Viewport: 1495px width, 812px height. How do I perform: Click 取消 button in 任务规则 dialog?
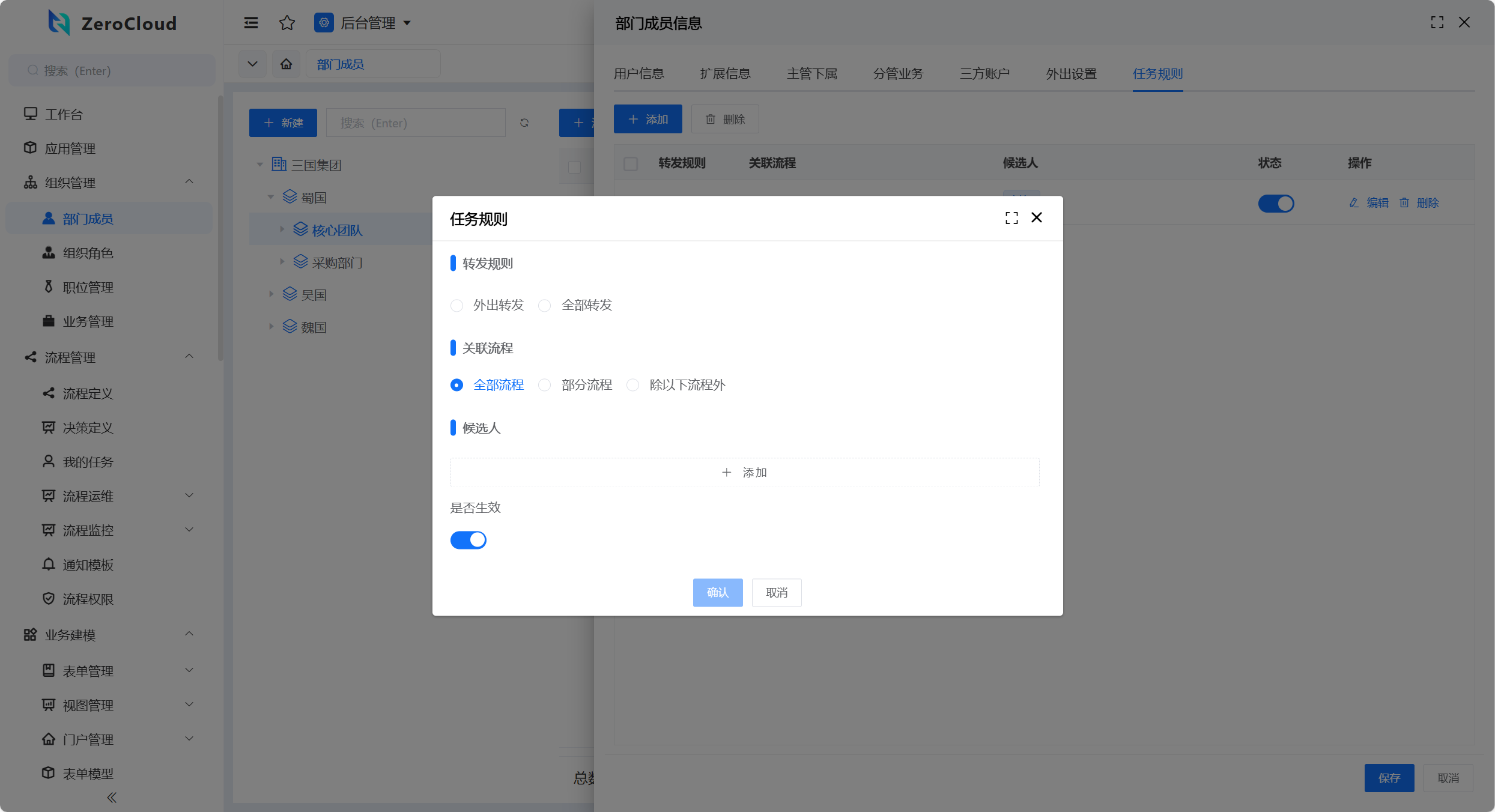click(776, 593)
